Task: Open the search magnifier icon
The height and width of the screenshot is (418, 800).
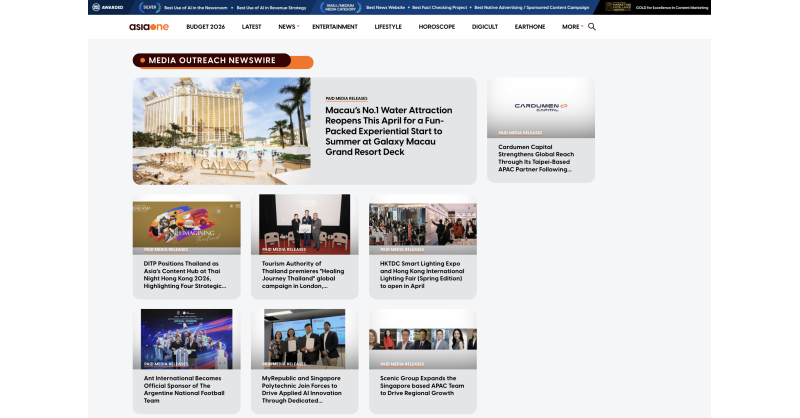Action: pyautogui.click(x=592, y=27)
